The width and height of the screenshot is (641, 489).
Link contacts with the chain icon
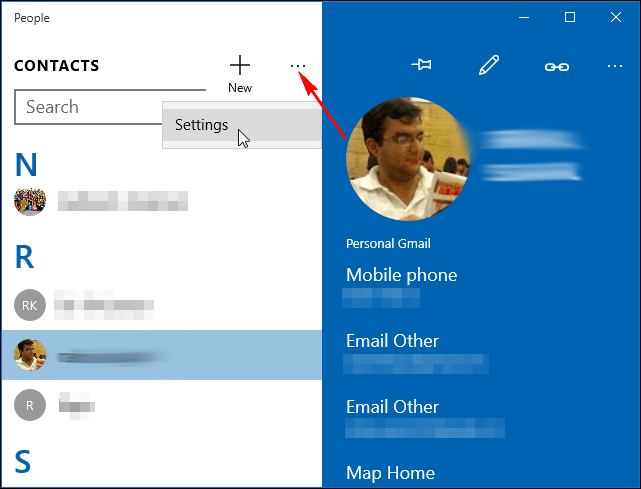coord(557,67)
